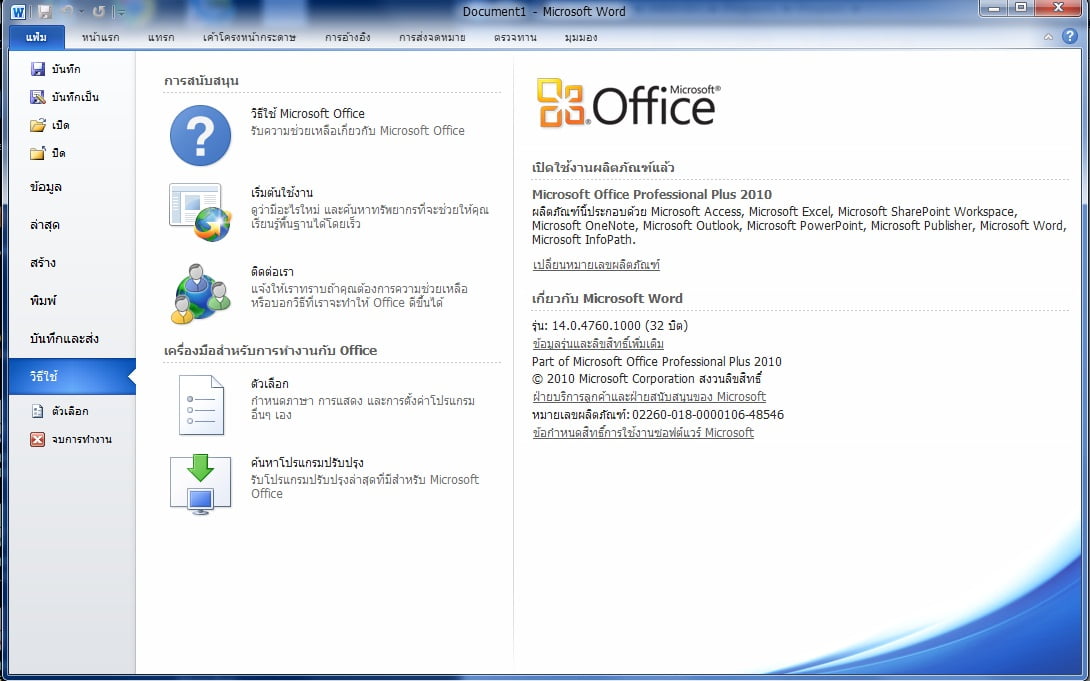
Task: Click การสนับสนุน section heading
Action: tap(202, 81)
